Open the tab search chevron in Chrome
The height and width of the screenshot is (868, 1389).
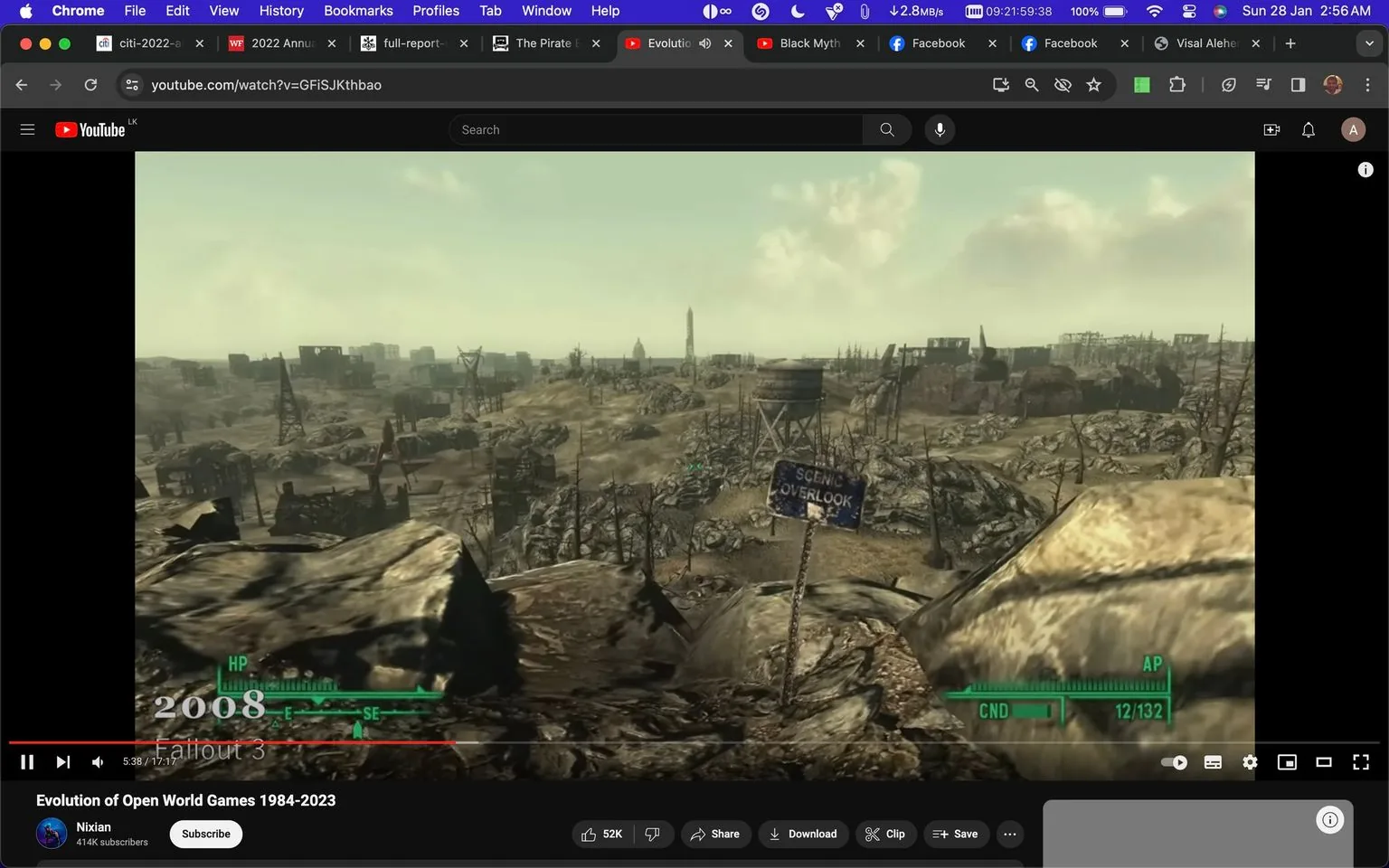1368,42
